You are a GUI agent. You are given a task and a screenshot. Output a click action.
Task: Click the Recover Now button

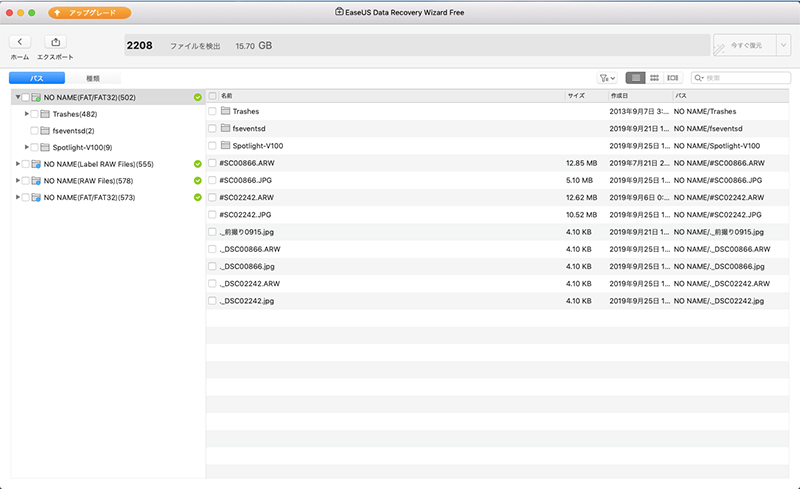point(744,45)
